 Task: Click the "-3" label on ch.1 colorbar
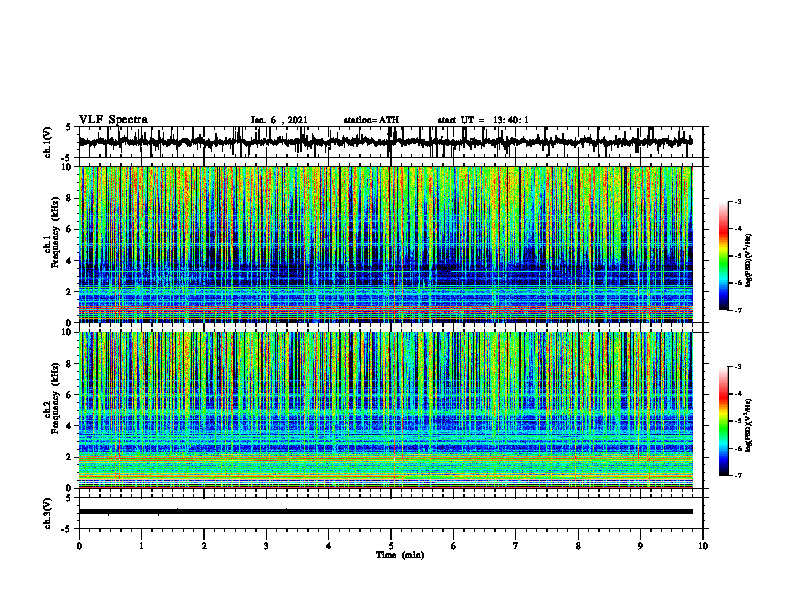coord(738,201)
